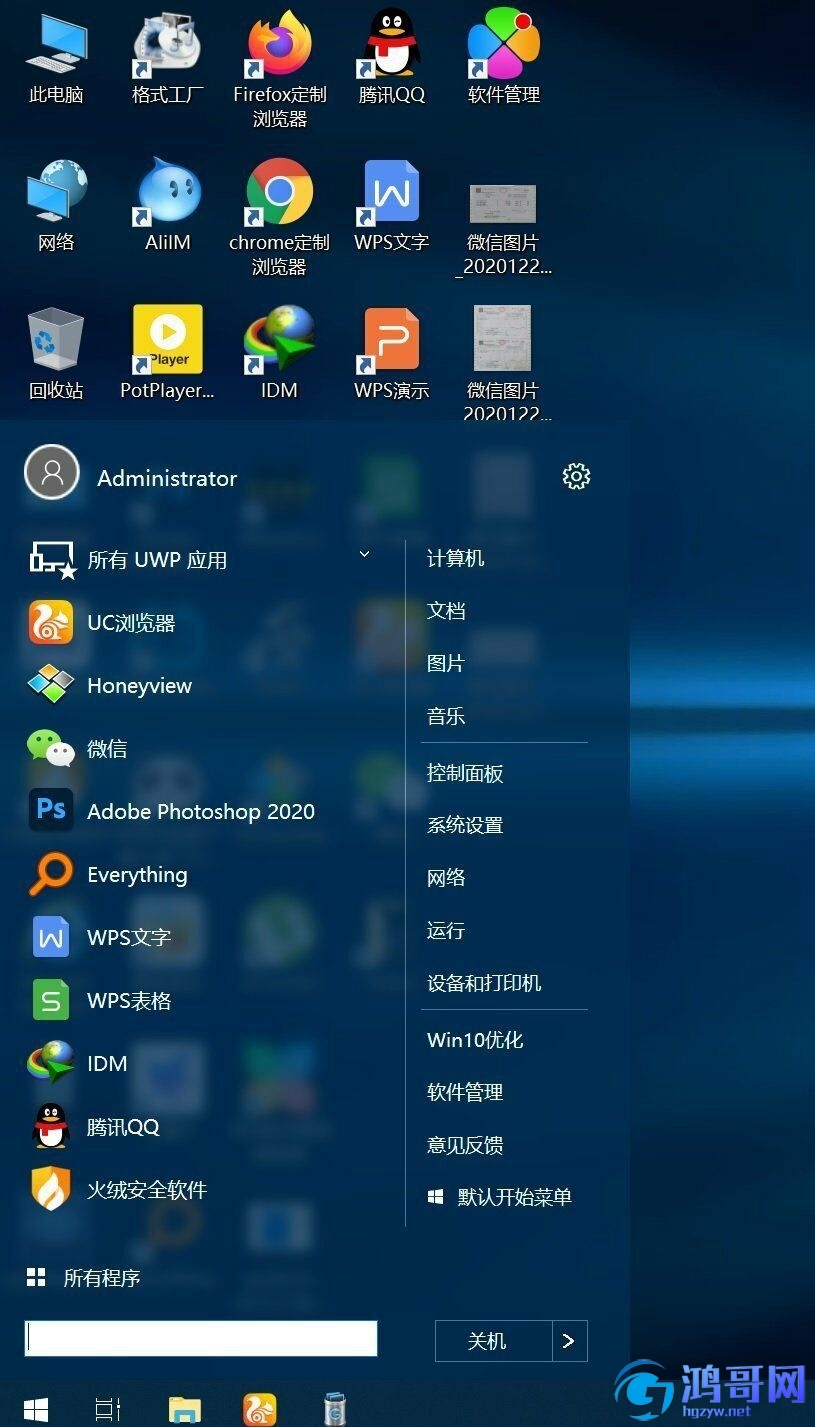Open 网络 desktop icon

pyautogui.click(x=56, y=206)
